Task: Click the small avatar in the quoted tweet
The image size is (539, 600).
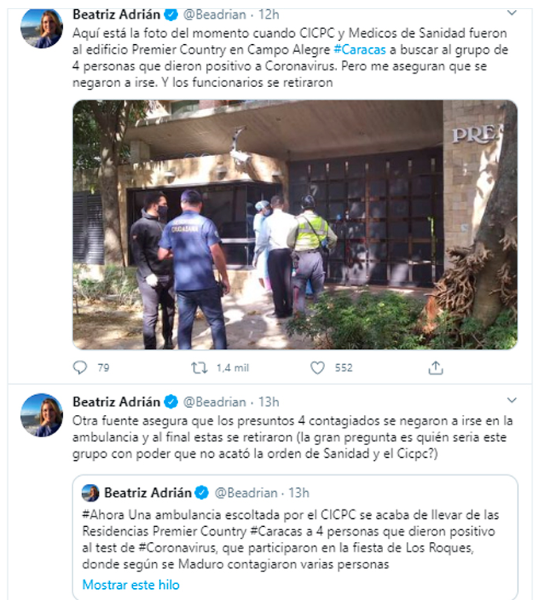Action: coord(90,493)
